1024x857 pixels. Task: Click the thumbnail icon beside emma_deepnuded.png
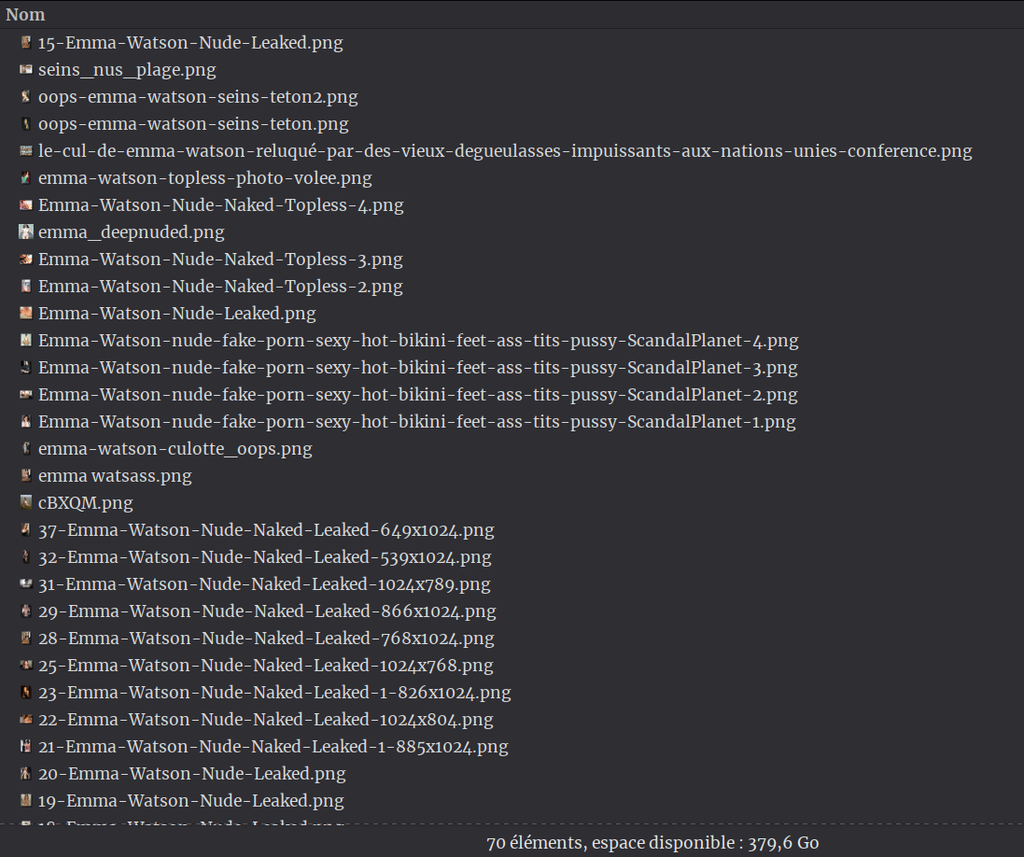click(x=26, y=232)
